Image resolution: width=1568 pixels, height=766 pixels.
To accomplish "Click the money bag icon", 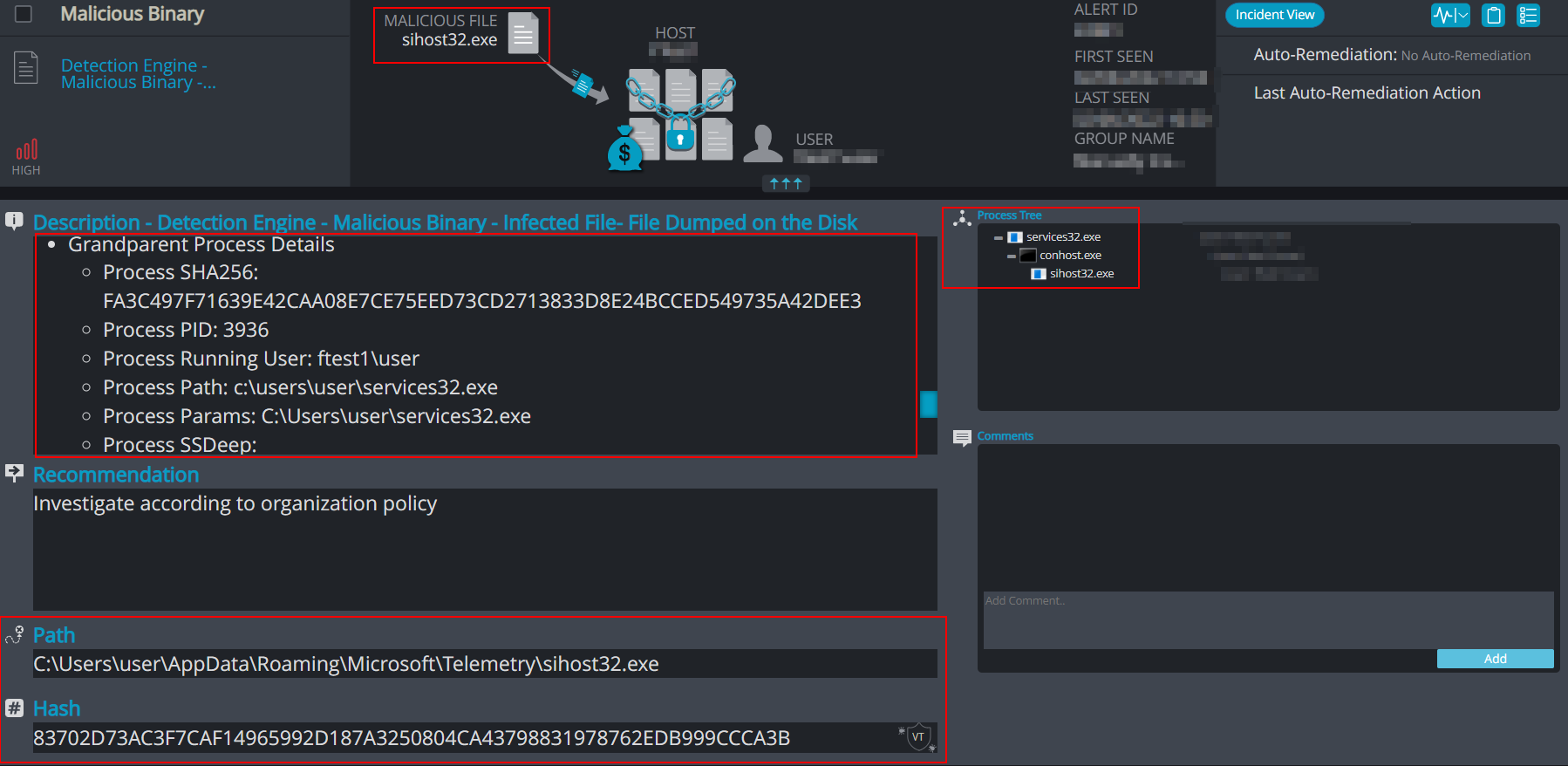I will 624,148.
